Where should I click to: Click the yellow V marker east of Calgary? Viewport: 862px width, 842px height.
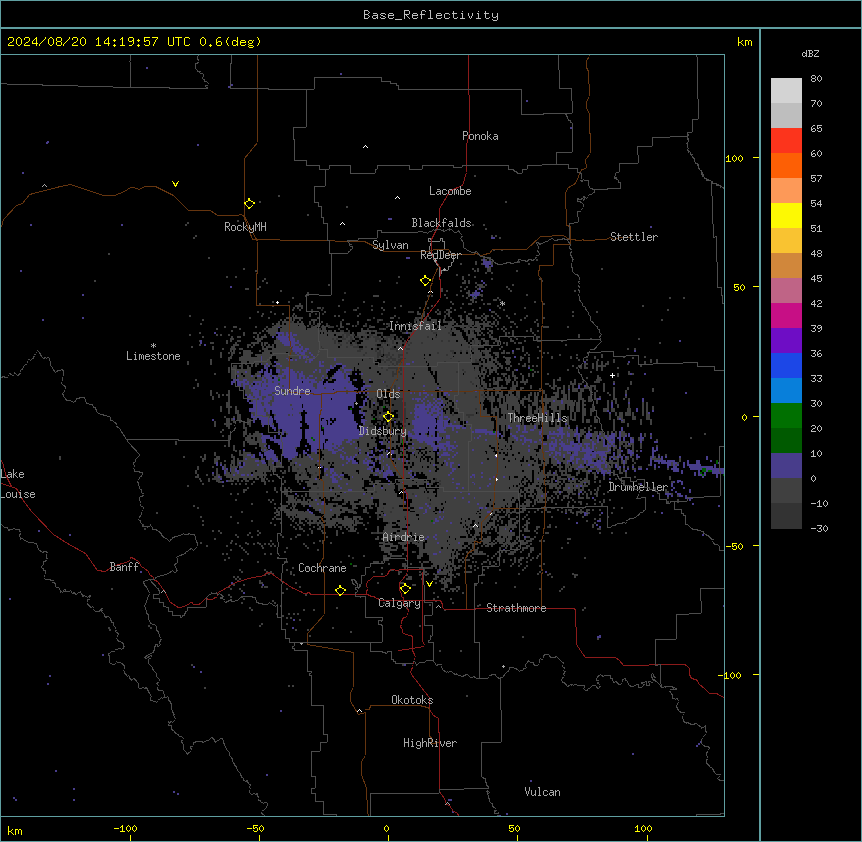tap(429, 584)
